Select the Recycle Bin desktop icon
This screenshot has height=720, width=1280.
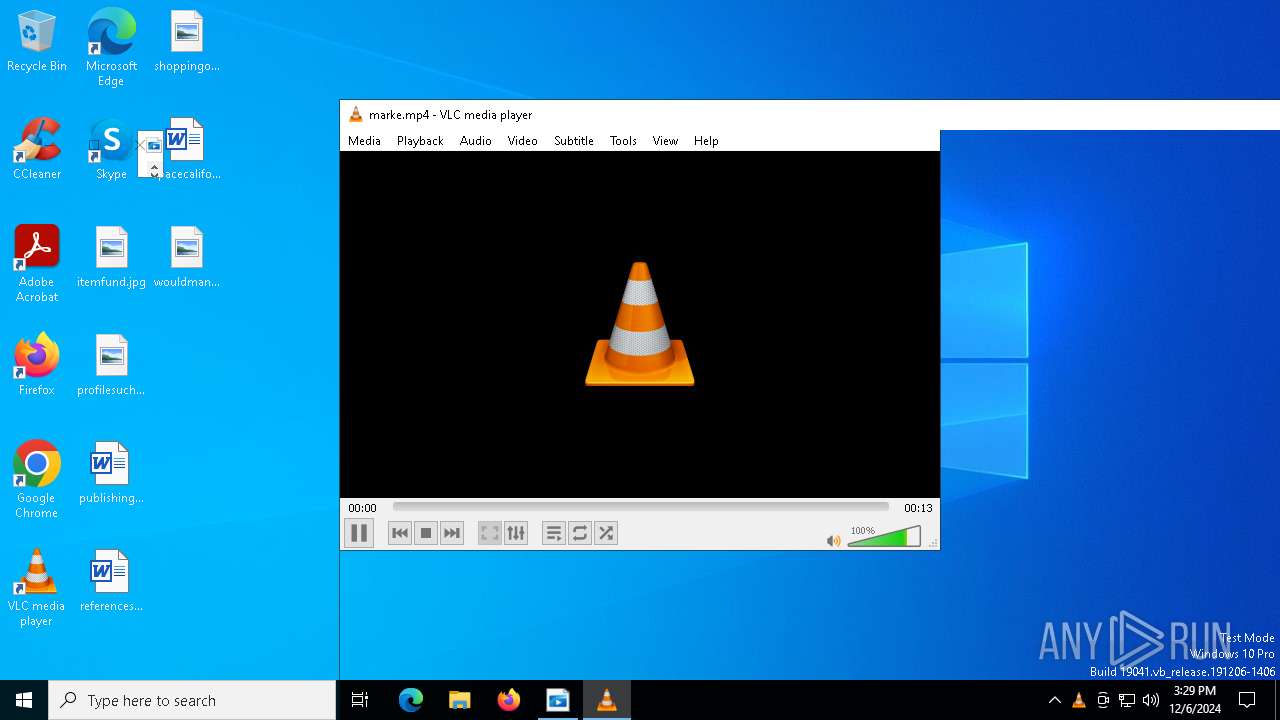(x=37, y=42)
